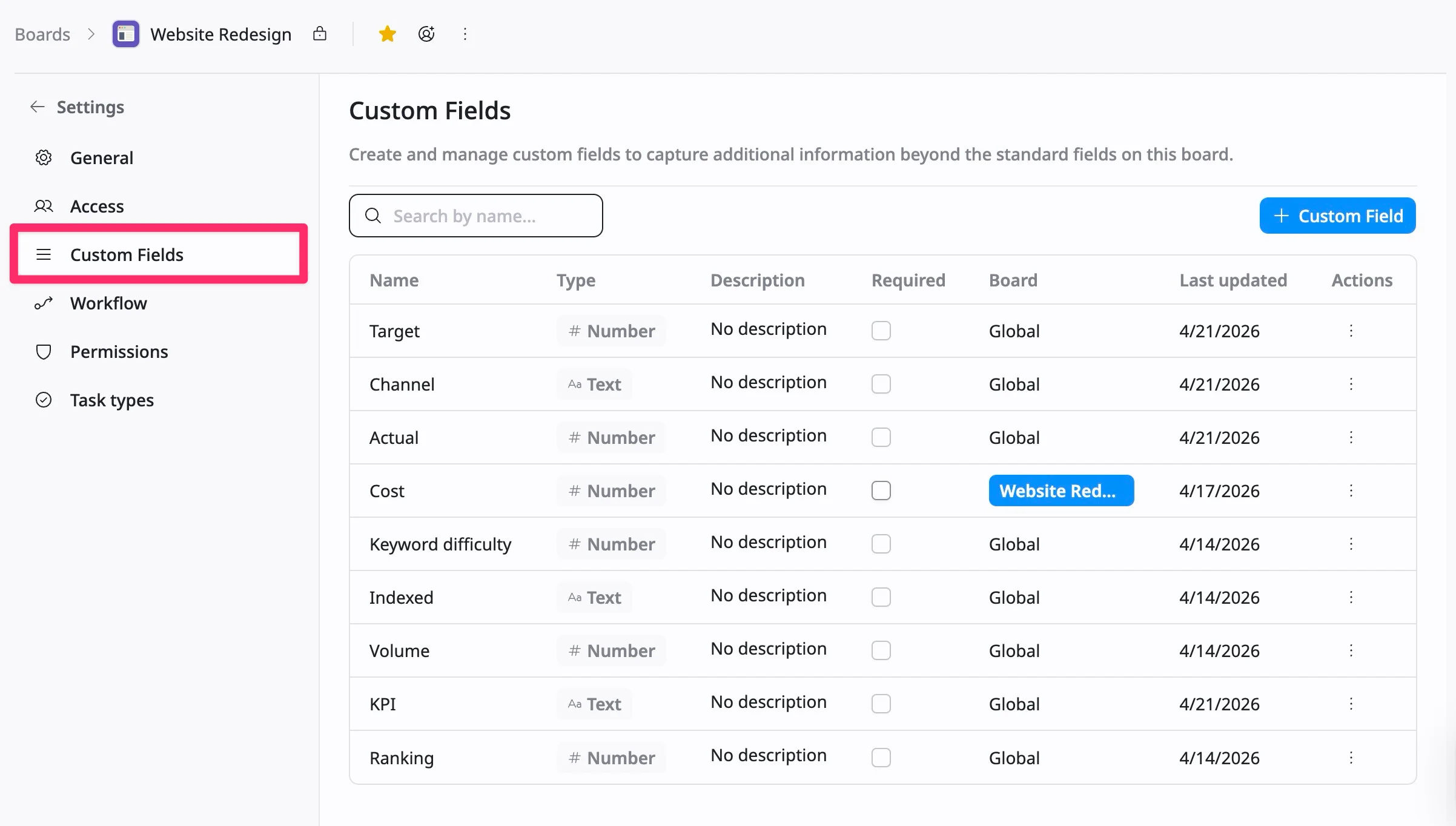Toggle Required checkbox for Ranking
Image resolution: width=1456 pixels, height=826 pixels.
[881, 758]
